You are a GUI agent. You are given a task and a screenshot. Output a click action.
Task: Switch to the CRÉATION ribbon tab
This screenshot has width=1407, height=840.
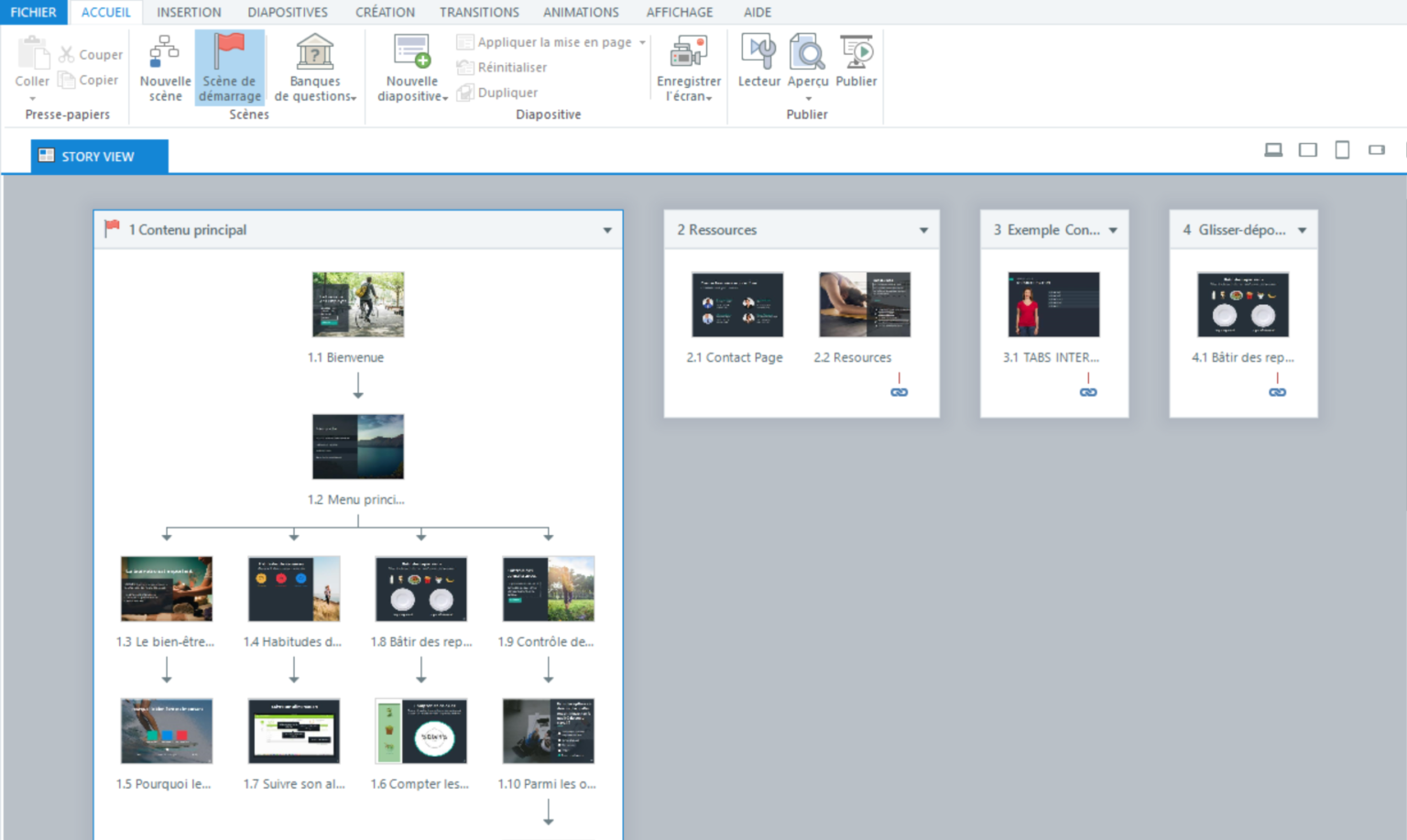(385, 12)
